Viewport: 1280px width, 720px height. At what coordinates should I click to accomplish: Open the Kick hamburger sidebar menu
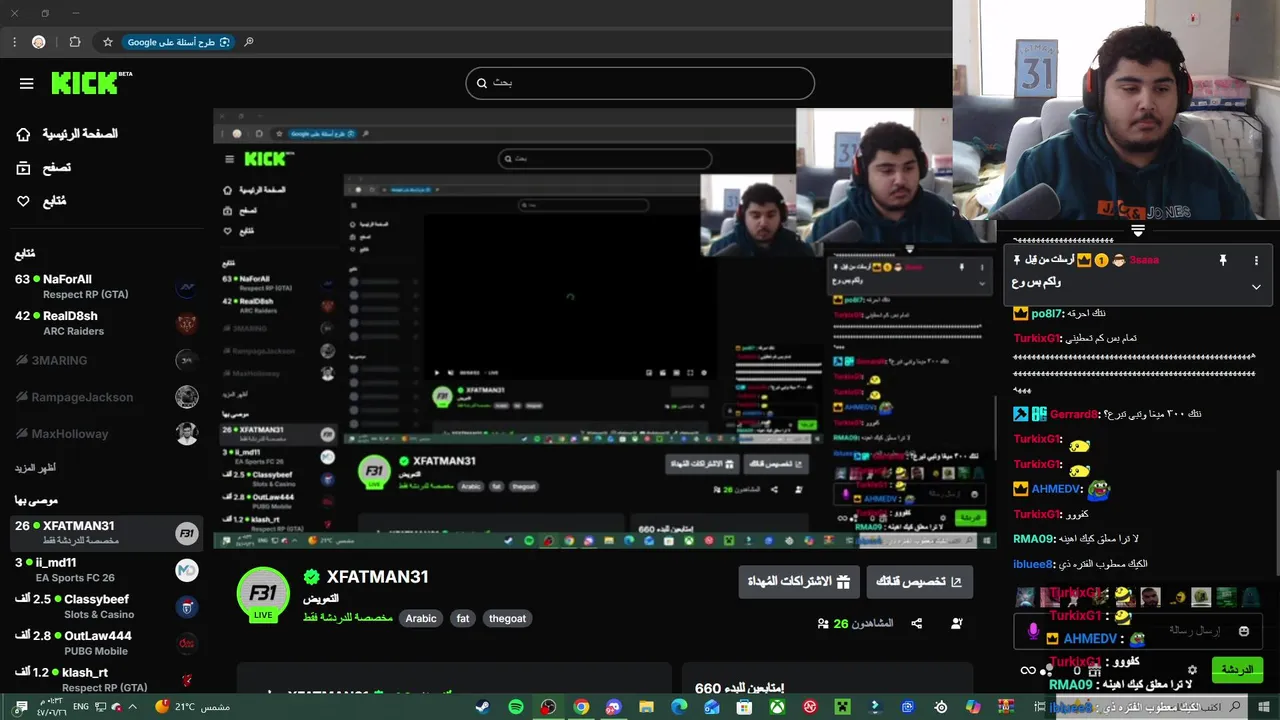27,84
